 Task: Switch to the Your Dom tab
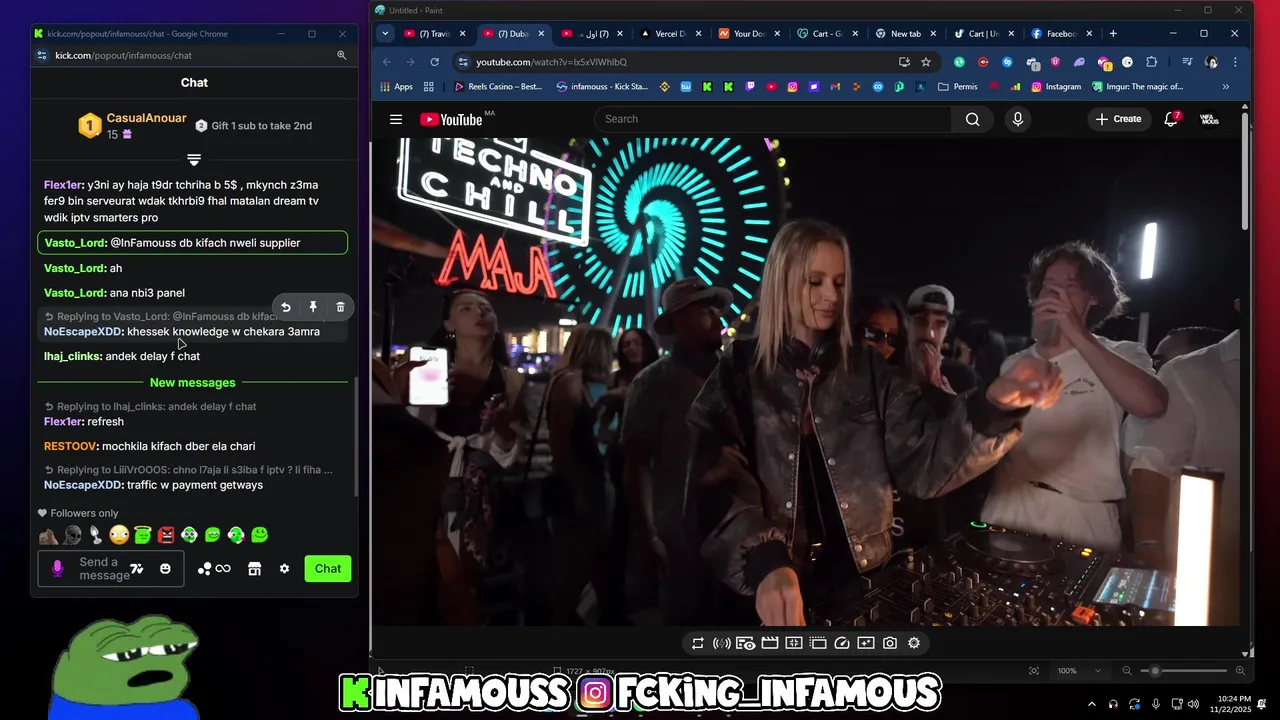tap(749, 34)
